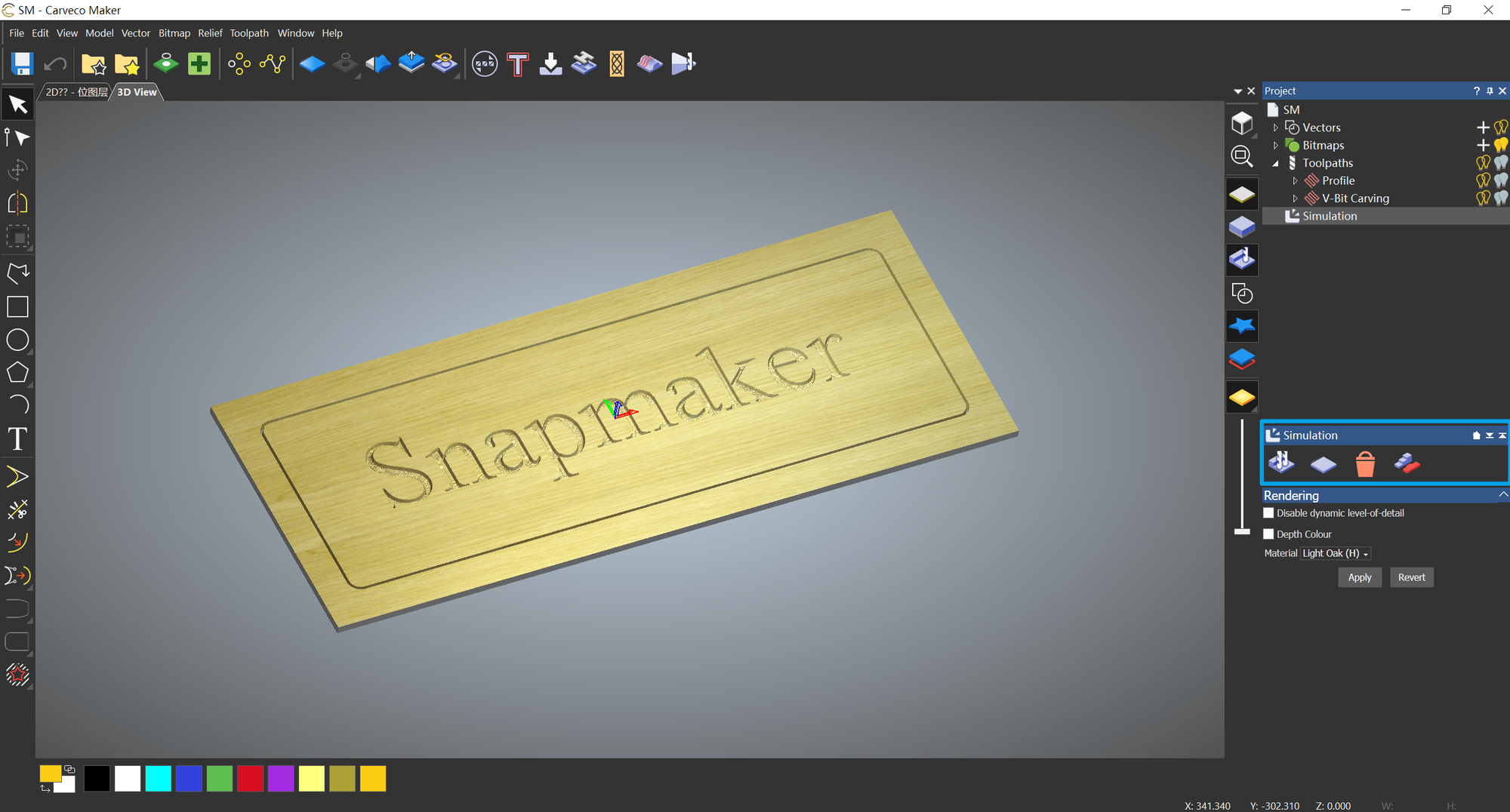Expand the Vectors node in the Project tree
This screenshot has height=812, width=1510.
(x=1276, y=127)
